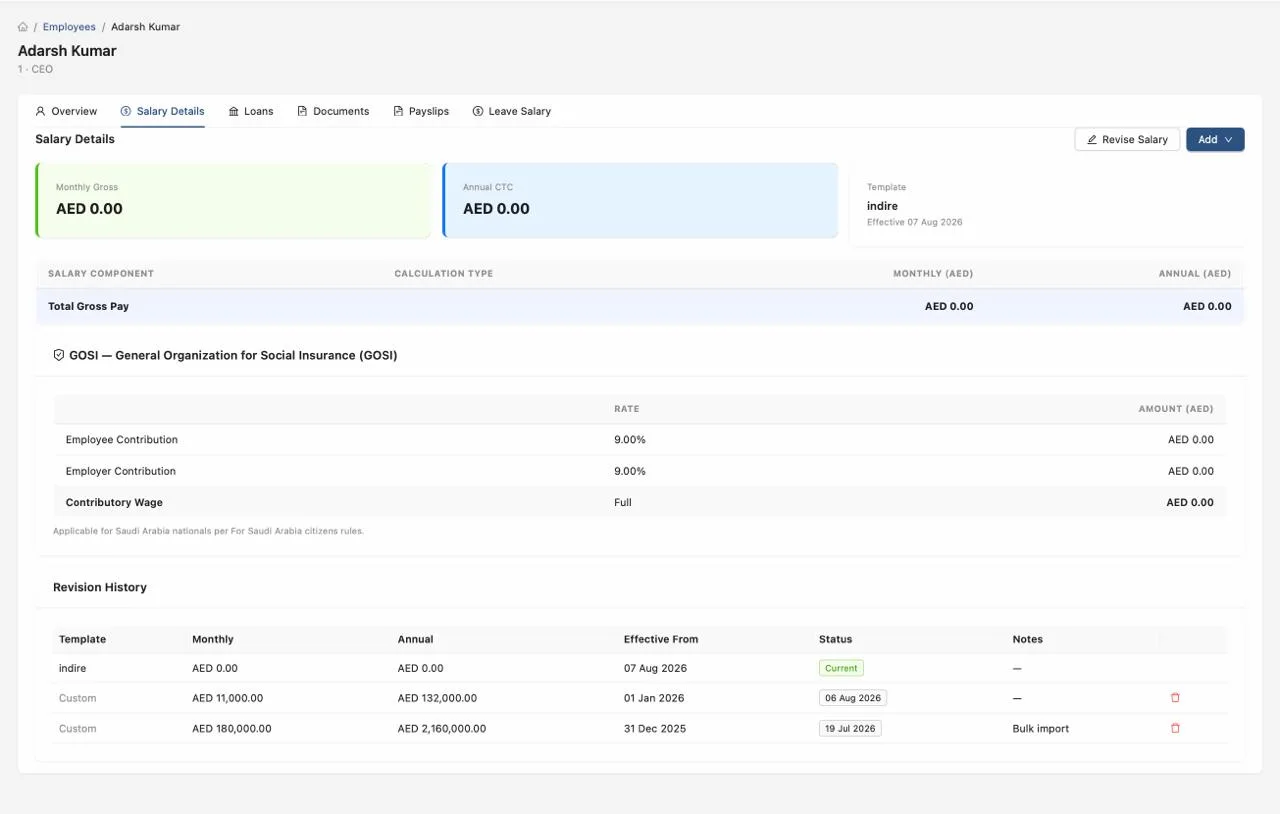Click the 19 Jul 2026 status badge
The width and height of the screenshot is (1280, 814).
[850, 729]
